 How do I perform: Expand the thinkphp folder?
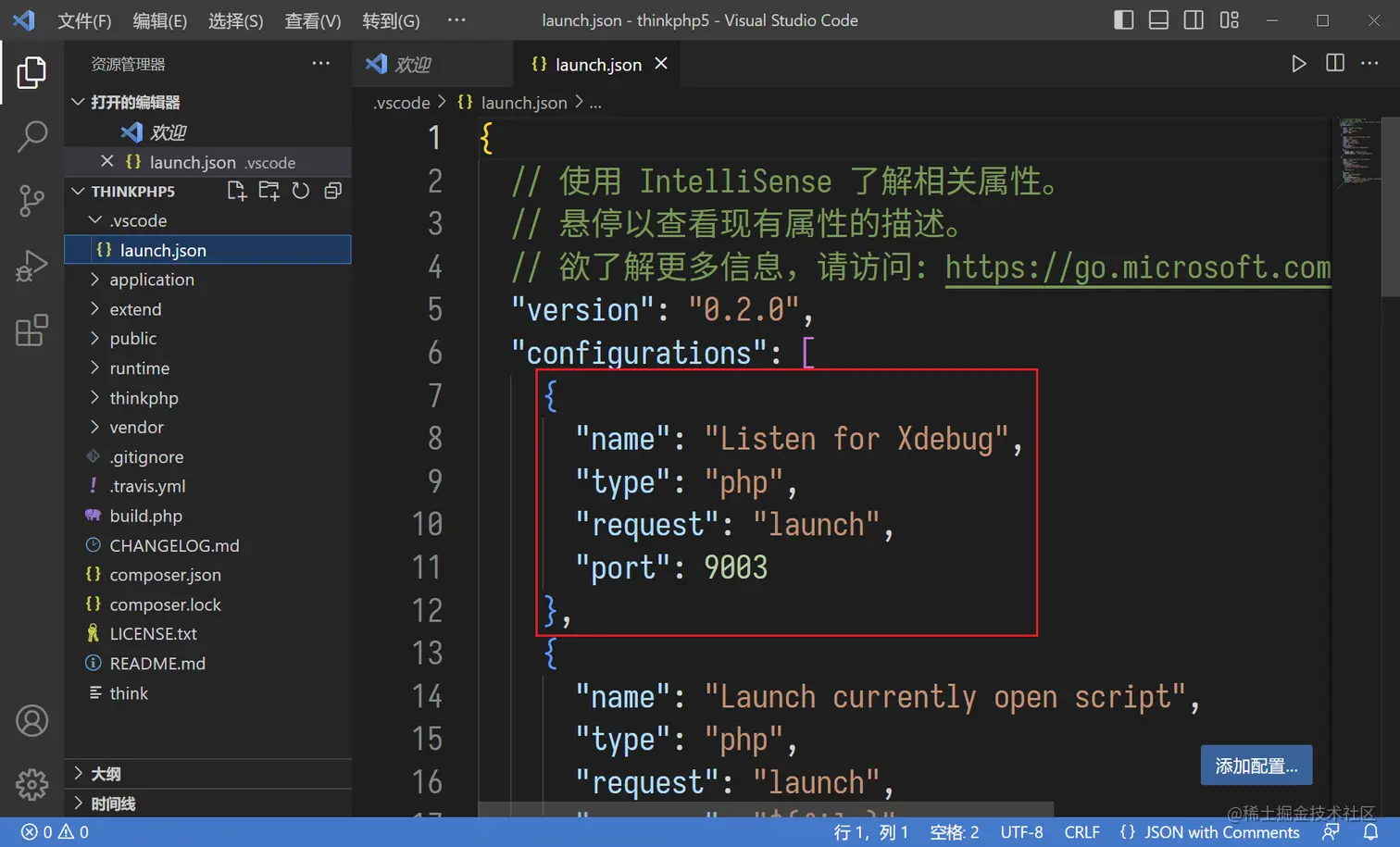coord(94,397)
